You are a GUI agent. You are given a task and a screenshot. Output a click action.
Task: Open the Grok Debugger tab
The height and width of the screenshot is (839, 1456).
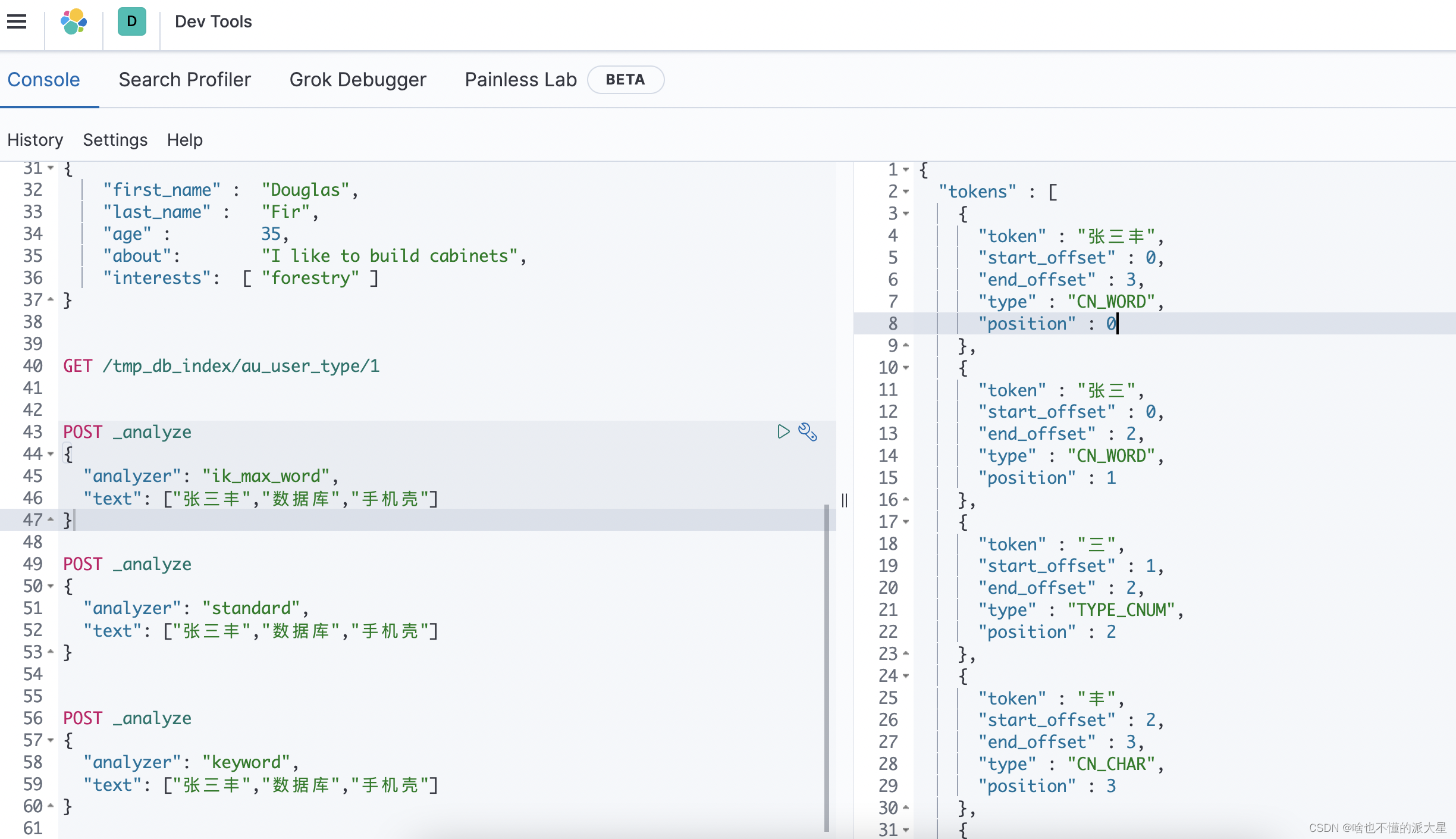click(x=357, y=79)
